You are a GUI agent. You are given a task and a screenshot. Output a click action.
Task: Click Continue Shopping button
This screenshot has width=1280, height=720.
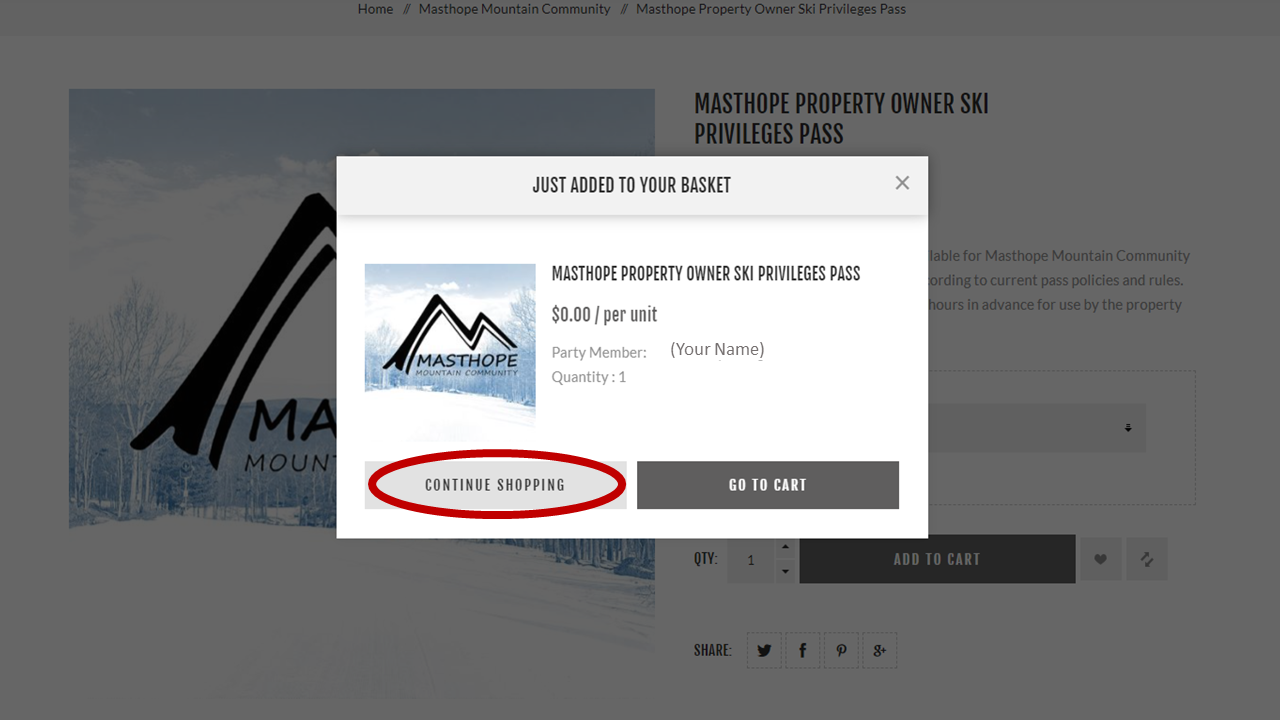[x=495, y=485]
